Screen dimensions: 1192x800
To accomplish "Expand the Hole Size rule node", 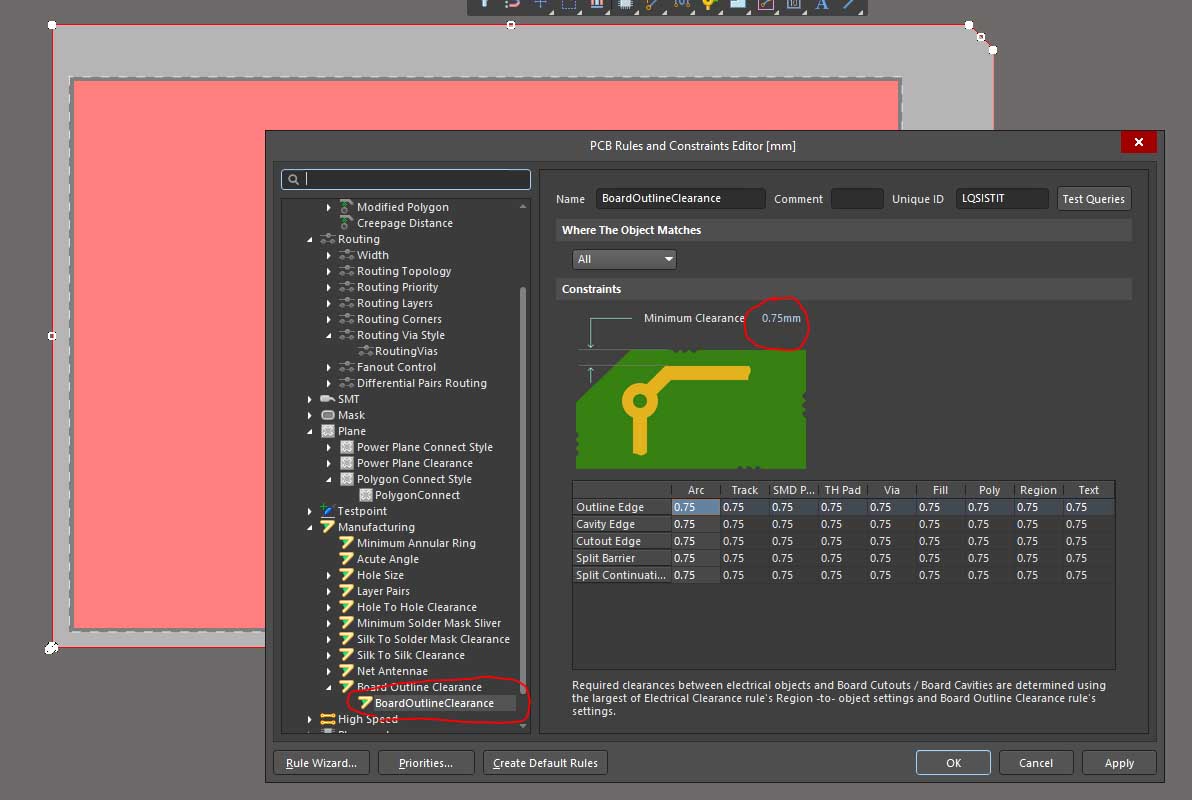I will point(328,575).
